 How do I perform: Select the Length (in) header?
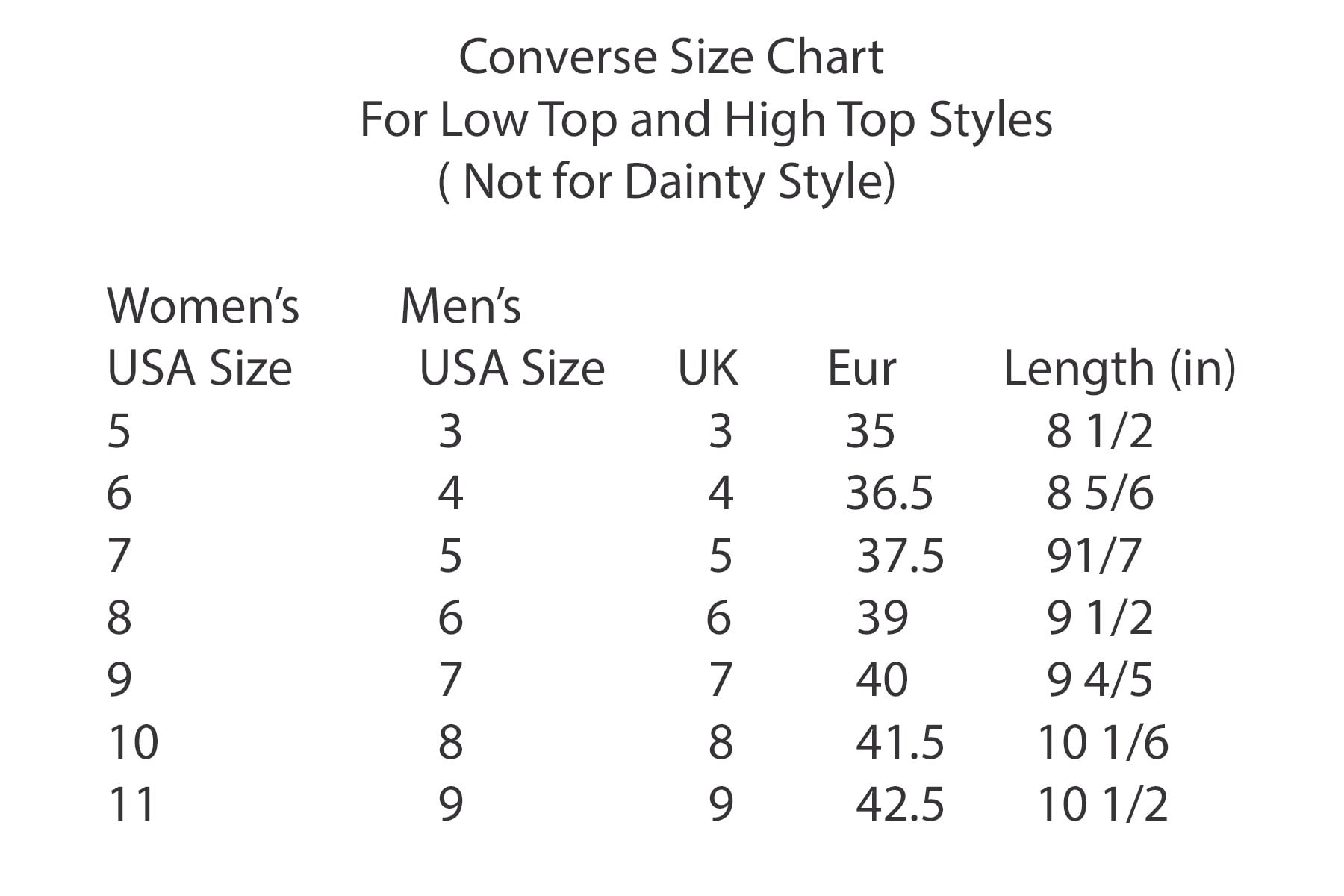pyautogui.click(x=1119, y=369)
